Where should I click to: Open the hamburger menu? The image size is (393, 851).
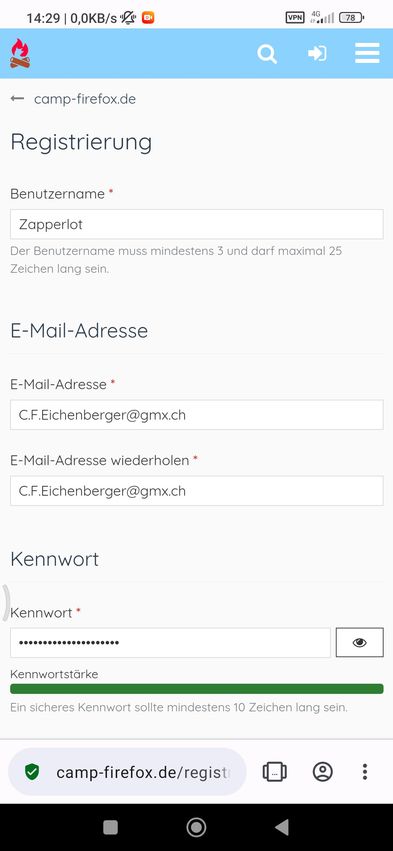[367, 53]
